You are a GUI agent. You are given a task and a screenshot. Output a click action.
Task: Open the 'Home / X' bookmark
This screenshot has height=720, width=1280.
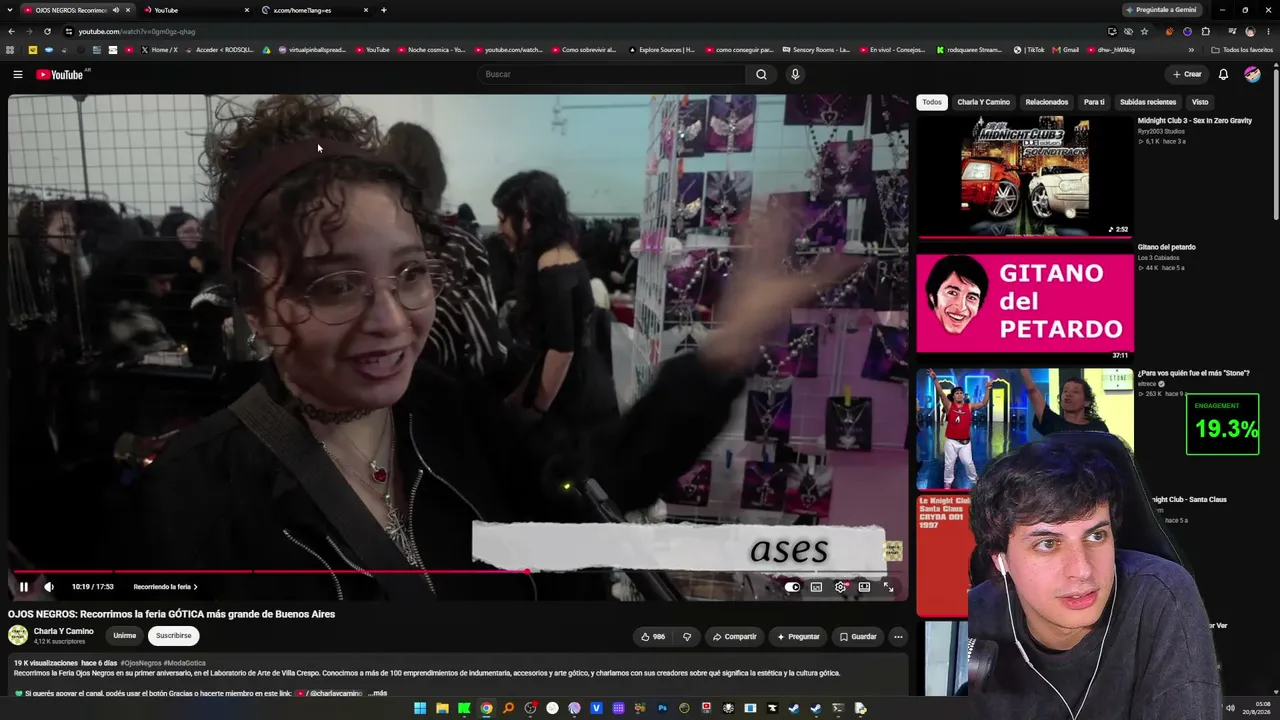(x=159, y=49)
